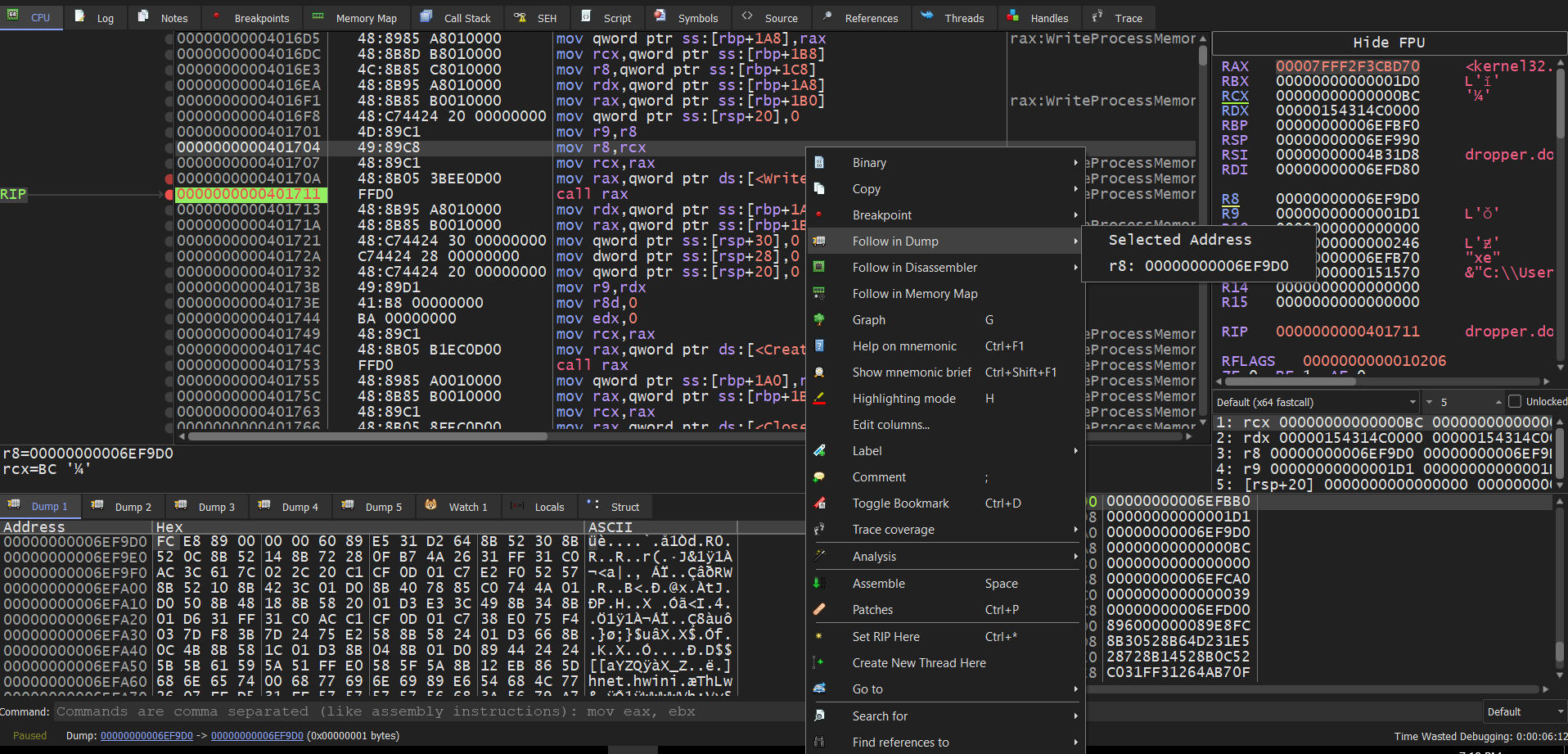Click the Hide FPU button
1568x754 pixels.
pyautogui.click(x=1389, y=43)
